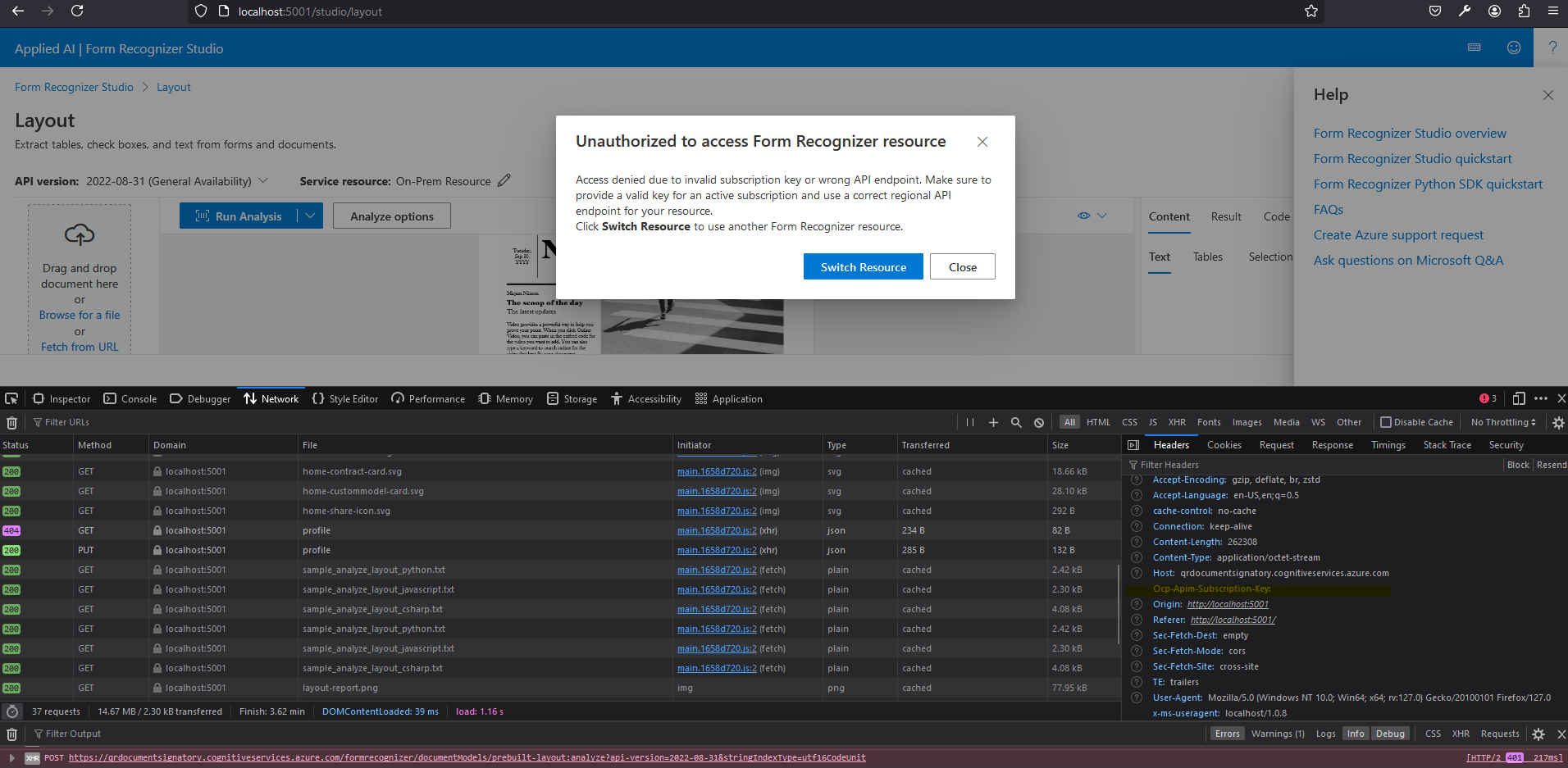The image size is (1568, 768).
Task: Select the Cookies request detail tab
Action: pos(1224,445)
